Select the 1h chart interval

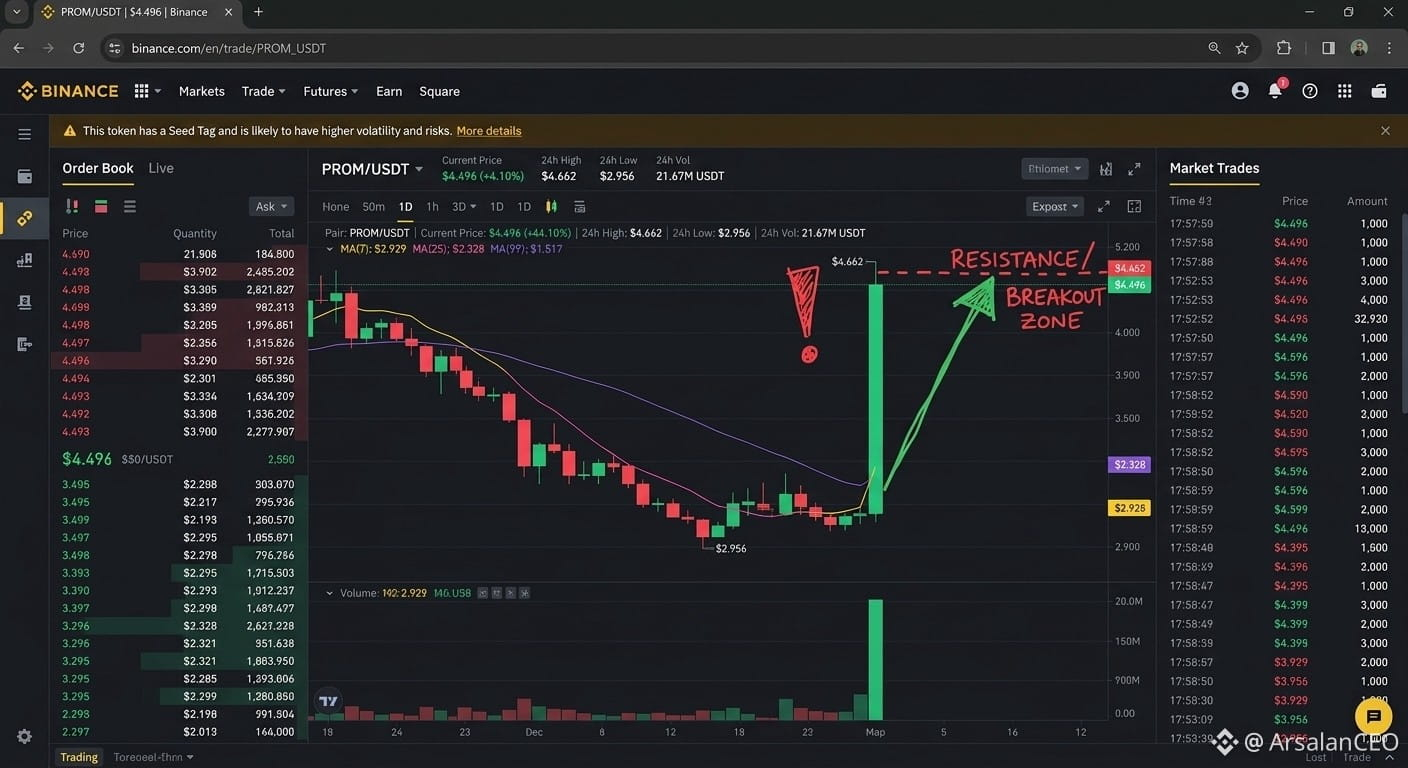pyautogui.click(x=432, y=207)
